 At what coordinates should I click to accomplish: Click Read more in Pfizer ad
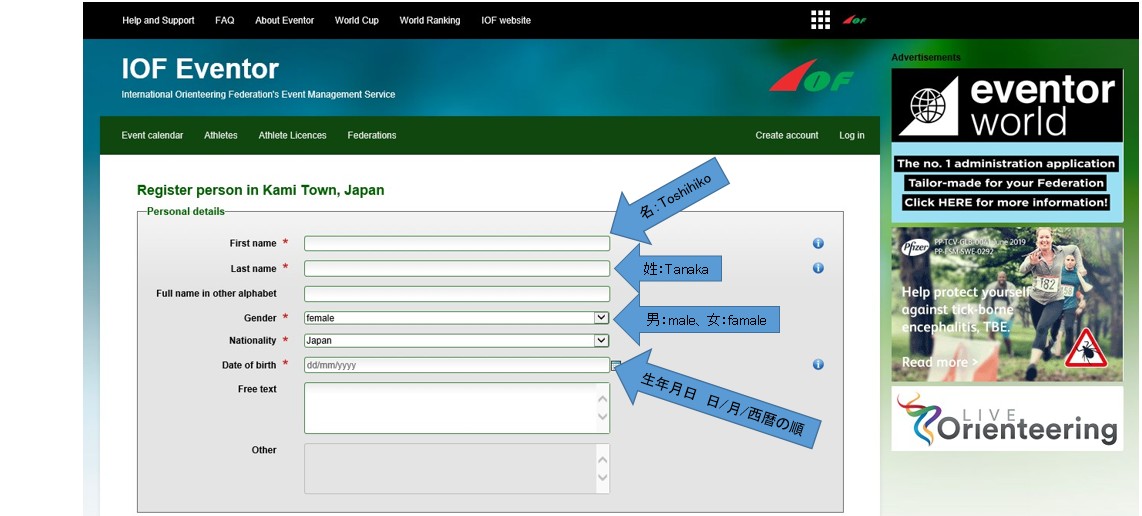coord(940,362)
